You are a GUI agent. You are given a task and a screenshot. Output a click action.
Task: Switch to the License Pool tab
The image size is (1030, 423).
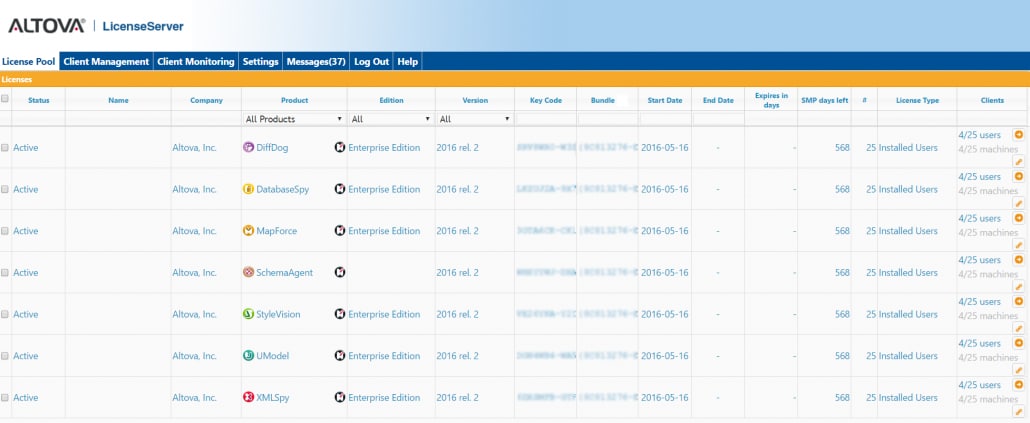click(x=29, y=62)
